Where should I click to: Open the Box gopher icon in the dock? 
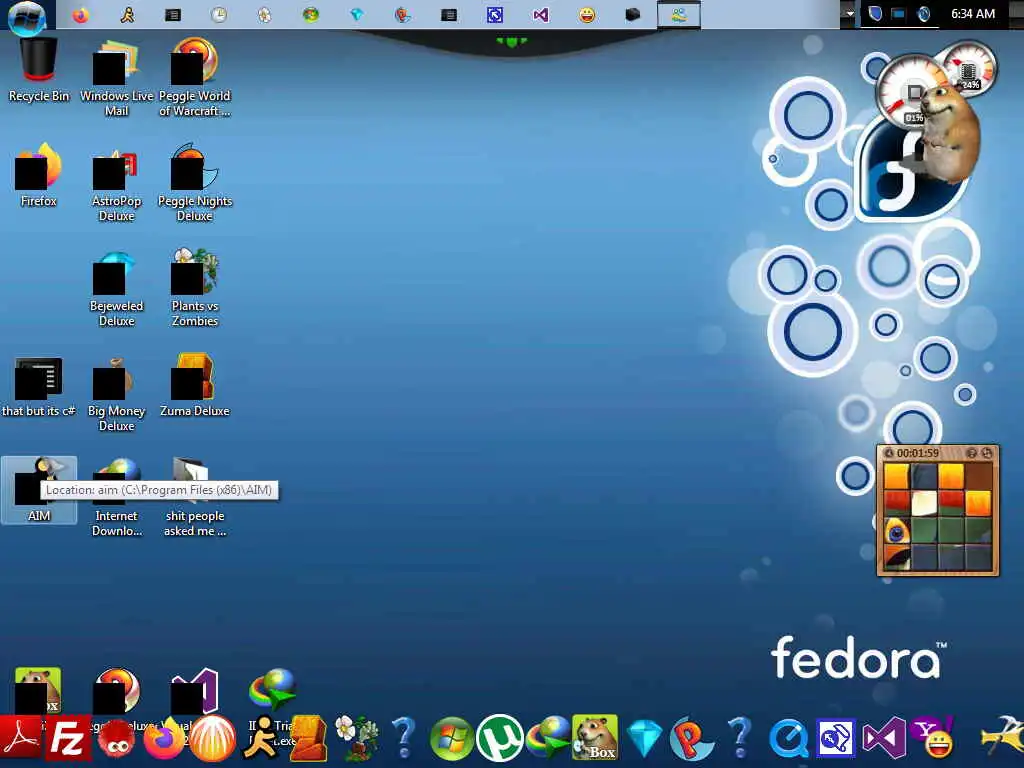pos(595,738)
